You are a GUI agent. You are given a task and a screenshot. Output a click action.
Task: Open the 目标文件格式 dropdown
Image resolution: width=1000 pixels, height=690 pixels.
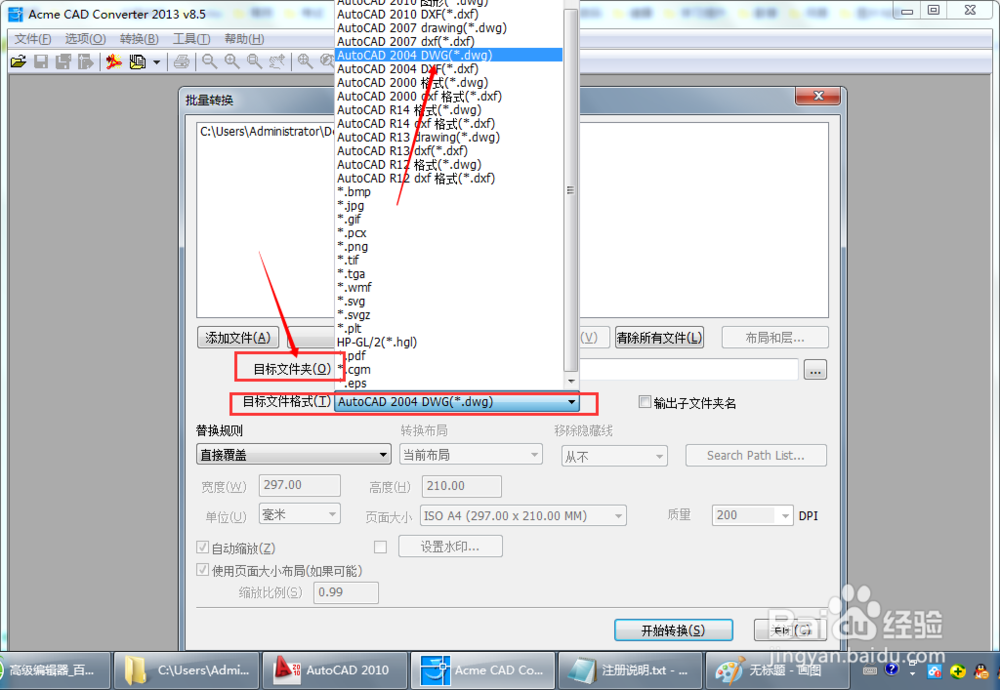572,401
